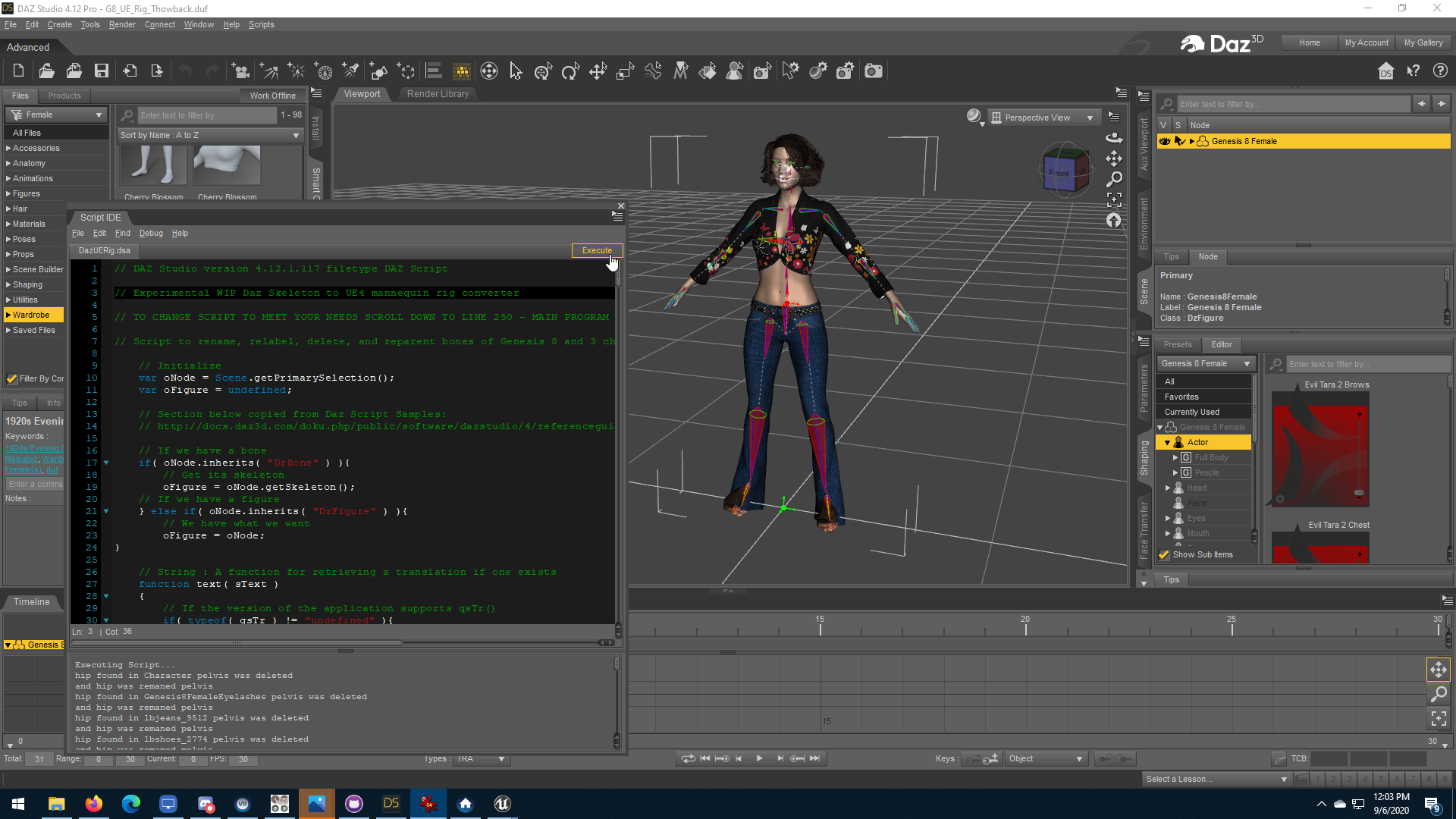Click the Open File folder icon
The height and width of the screenshot is (819, 1456).
click(46, 71)
